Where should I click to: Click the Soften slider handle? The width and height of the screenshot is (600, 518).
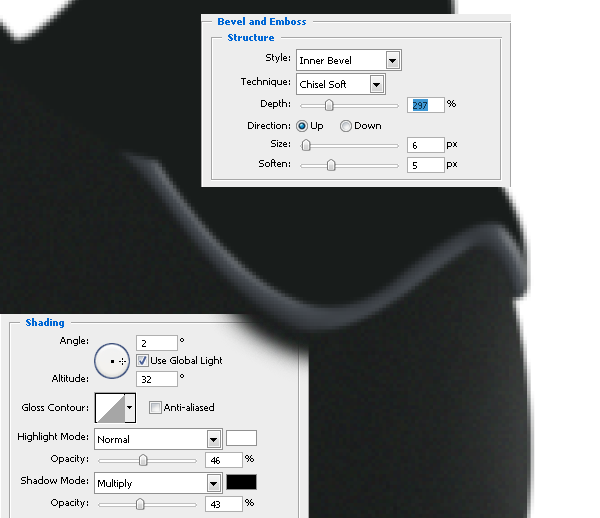[331, 165]
